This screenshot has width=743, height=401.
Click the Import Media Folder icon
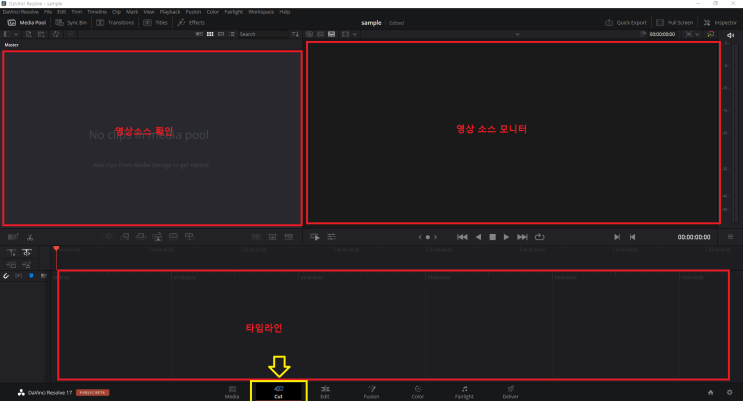pyautogui.click(x=41, y=34)
